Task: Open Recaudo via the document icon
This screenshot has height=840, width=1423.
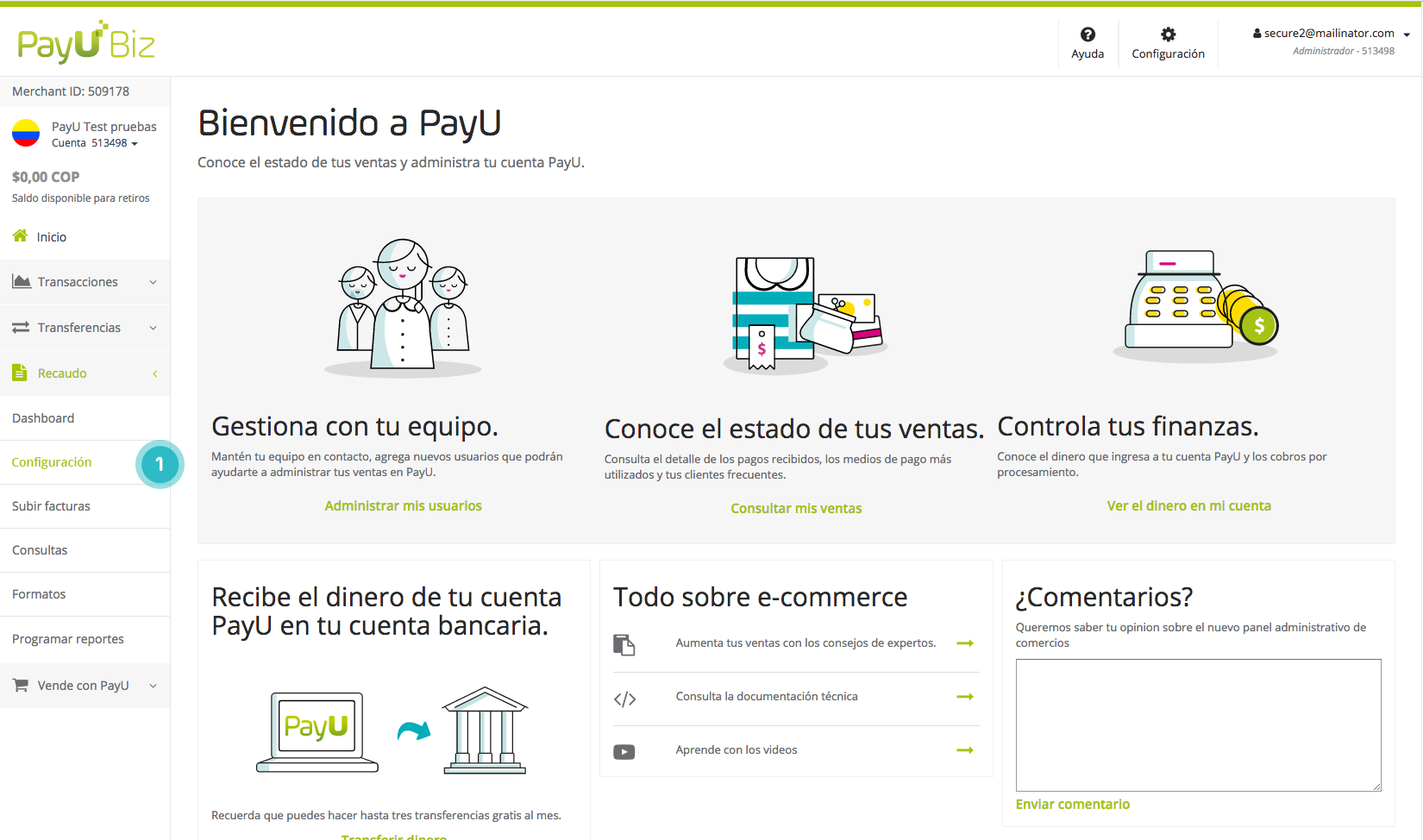Action: [19, 373]
